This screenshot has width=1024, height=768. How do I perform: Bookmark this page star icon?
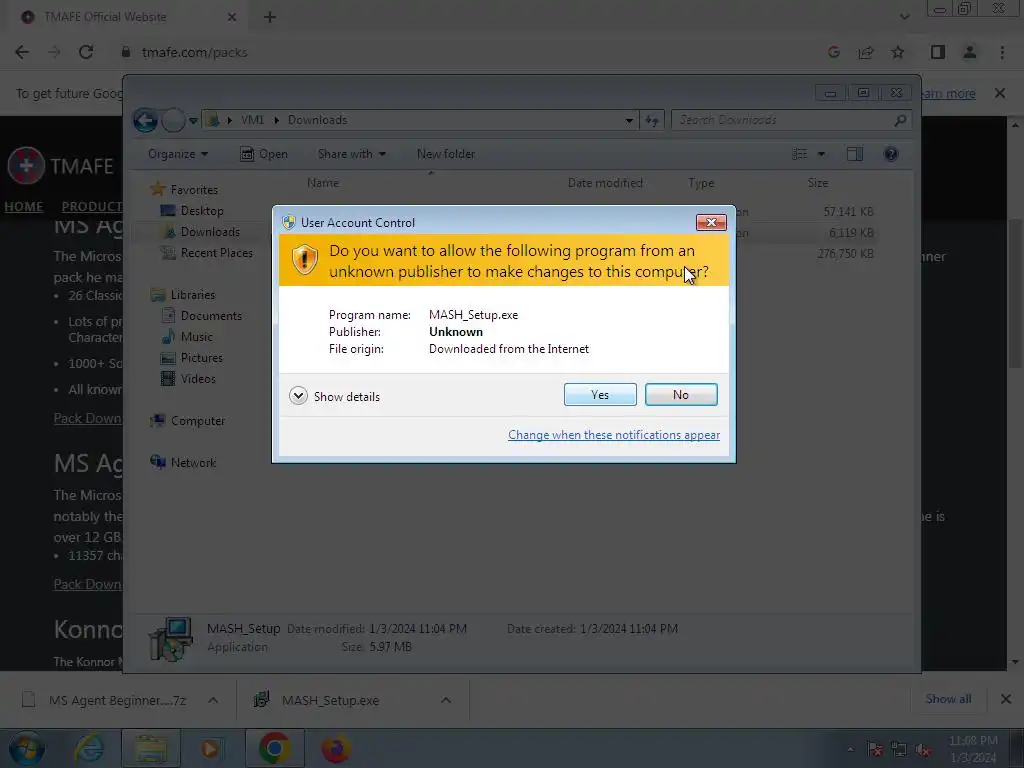coord(898,52)
